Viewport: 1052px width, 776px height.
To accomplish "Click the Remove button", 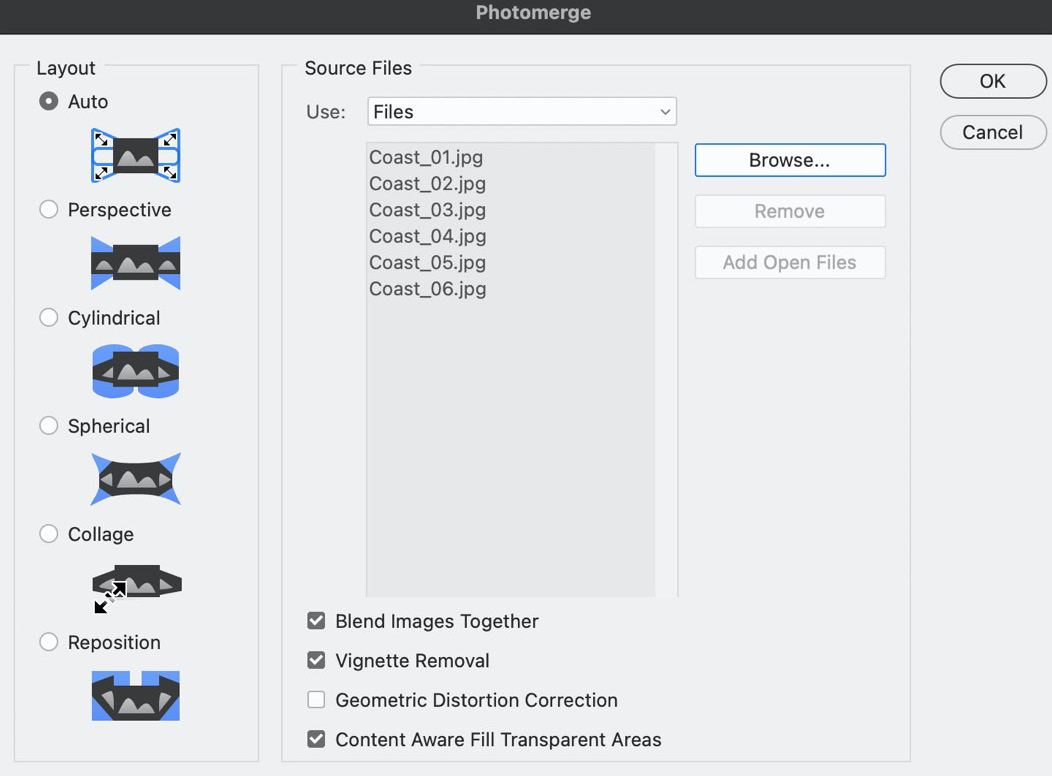I will pyautogui.click(x=790, y=211).
